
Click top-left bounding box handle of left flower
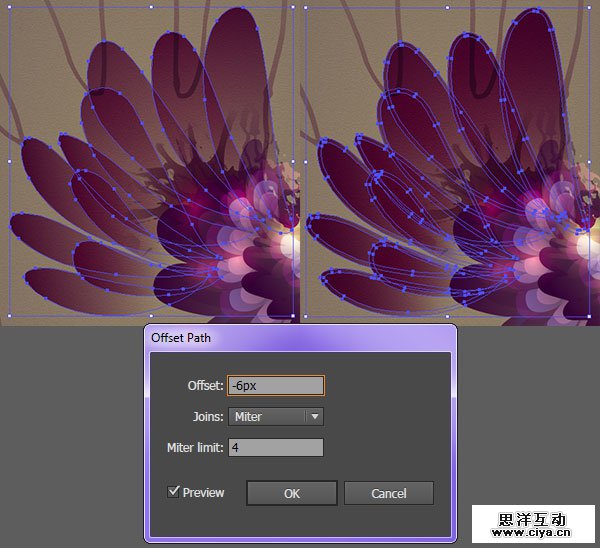pos(10,7)
